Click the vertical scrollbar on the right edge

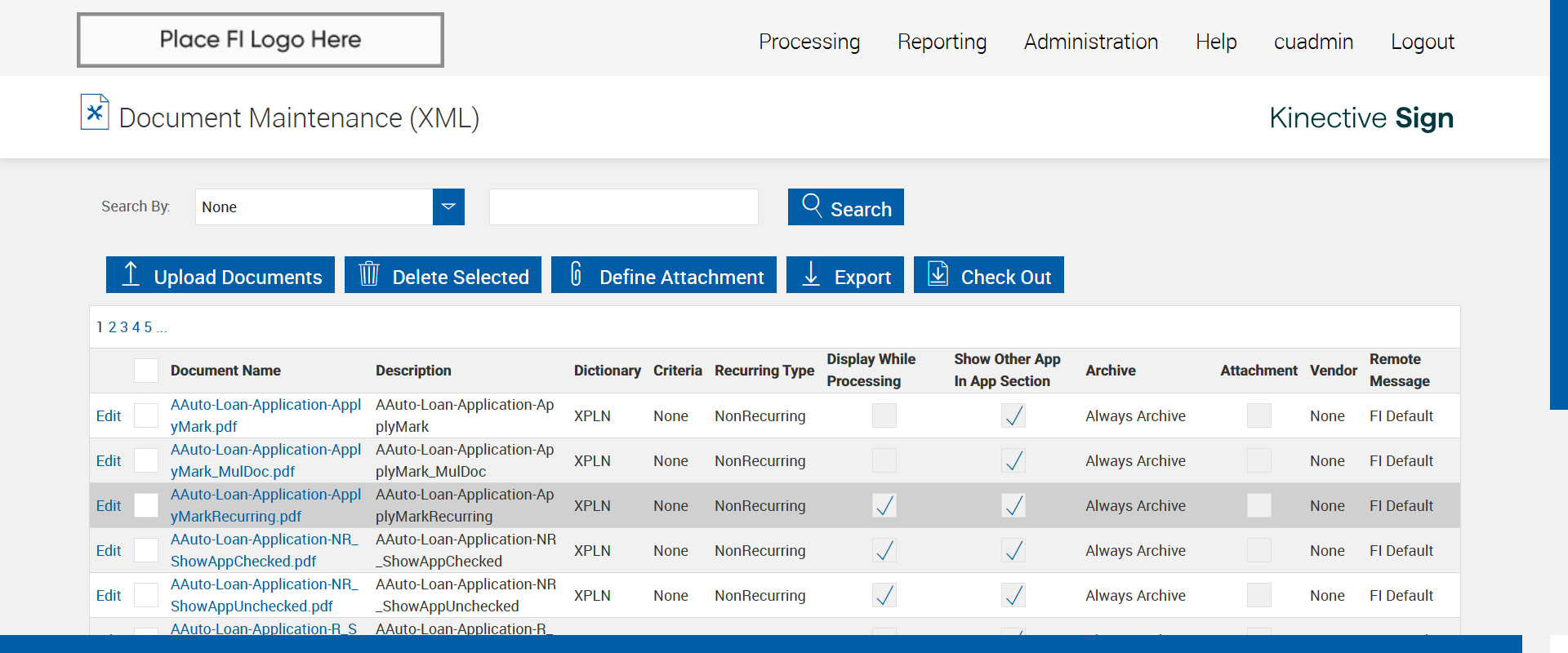tap(1558, 204)
